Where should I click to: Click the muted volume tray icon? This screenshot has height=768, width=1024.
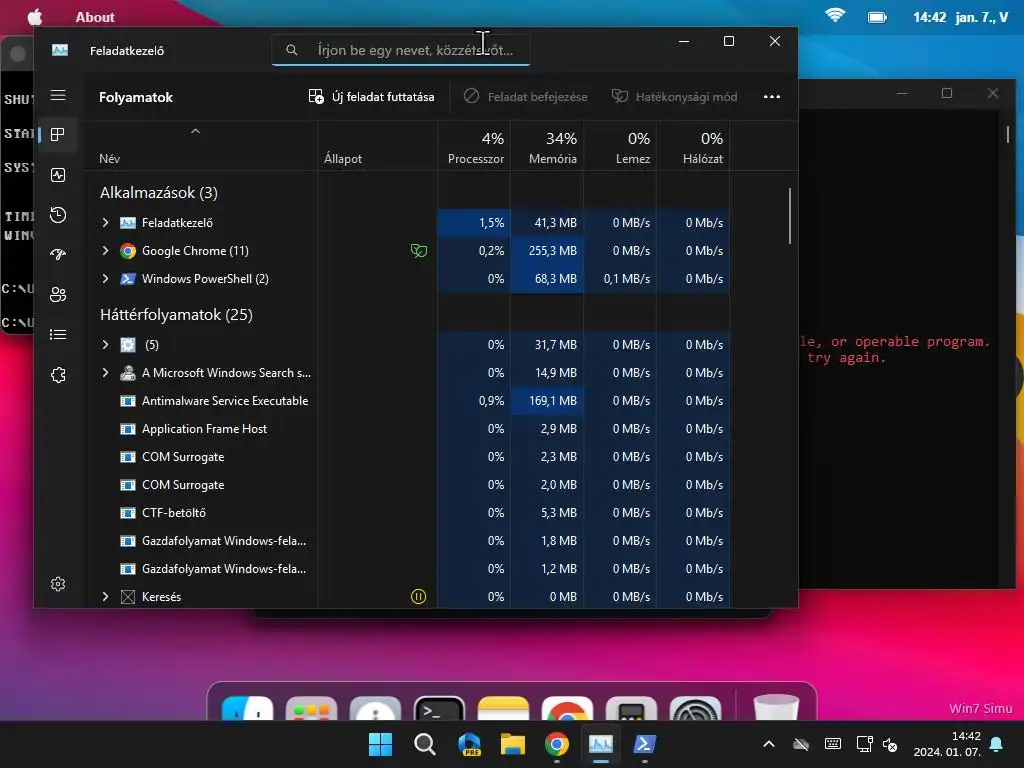point(889,744)
